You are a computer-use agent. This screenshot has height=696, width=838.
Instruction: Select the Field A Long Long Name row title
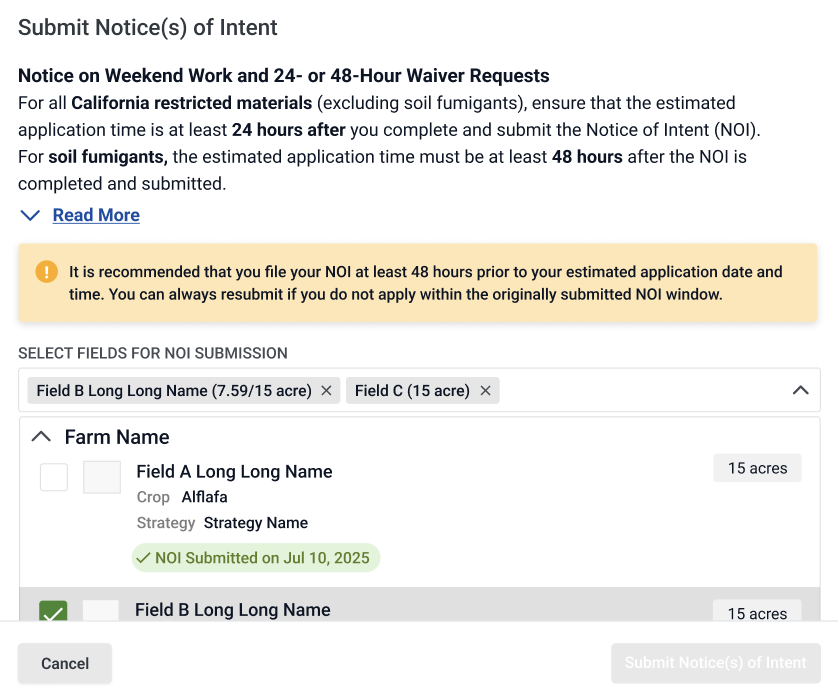tap(234, 471)
